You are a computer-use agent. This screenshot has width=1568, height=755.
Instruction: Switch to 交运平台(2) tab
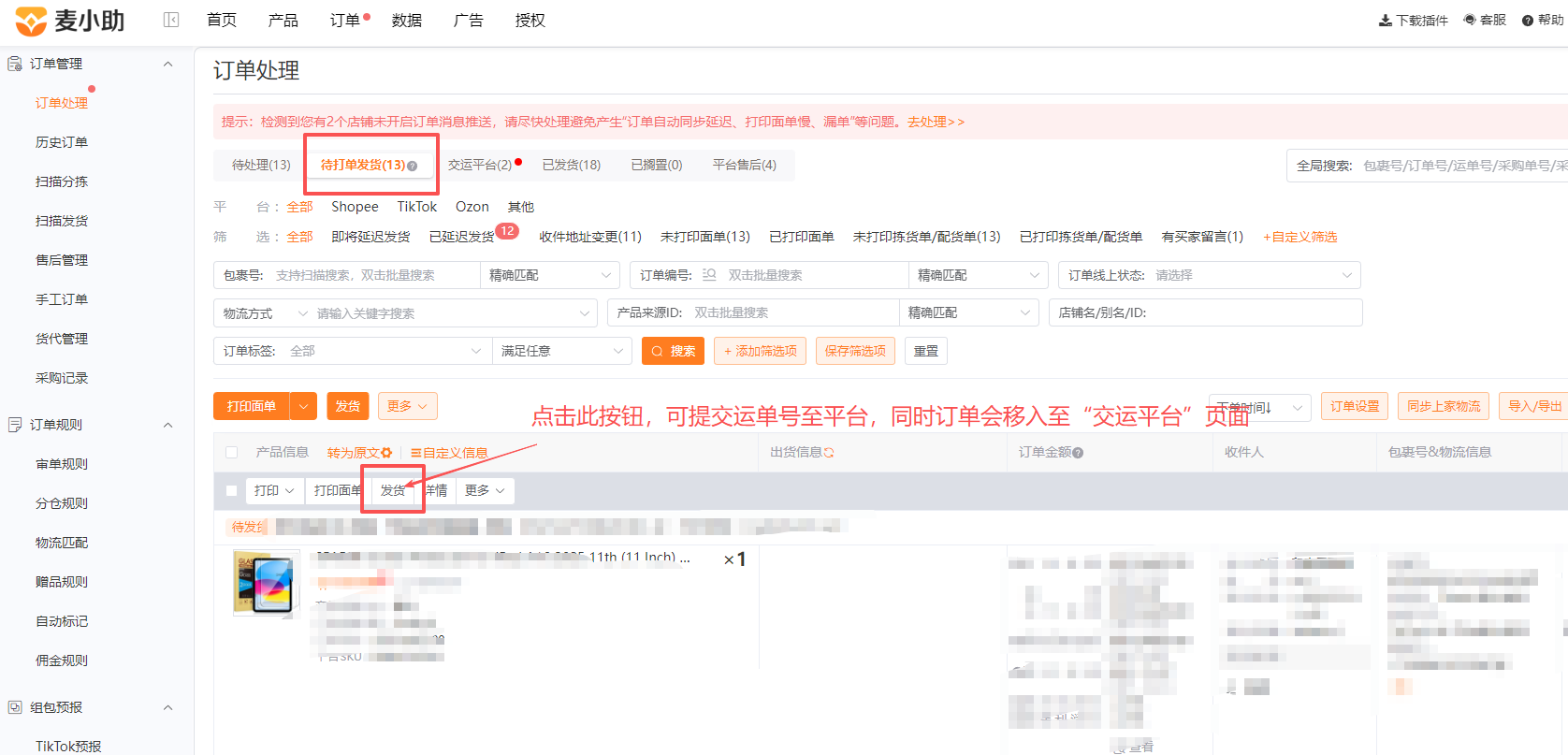coord(480,165)
